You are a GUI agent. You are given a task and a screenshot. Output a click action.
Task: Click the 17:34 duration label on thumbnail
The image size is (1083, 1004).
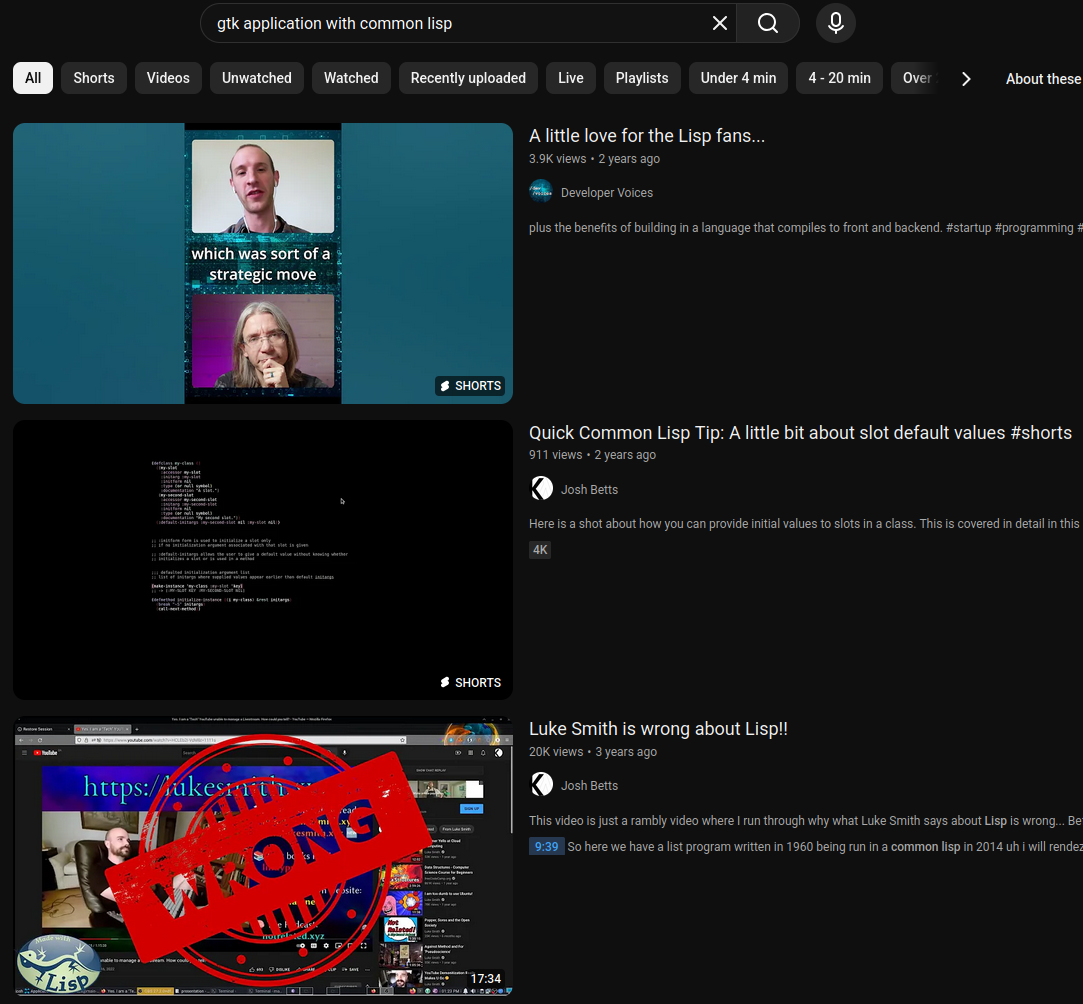[486, 978]
